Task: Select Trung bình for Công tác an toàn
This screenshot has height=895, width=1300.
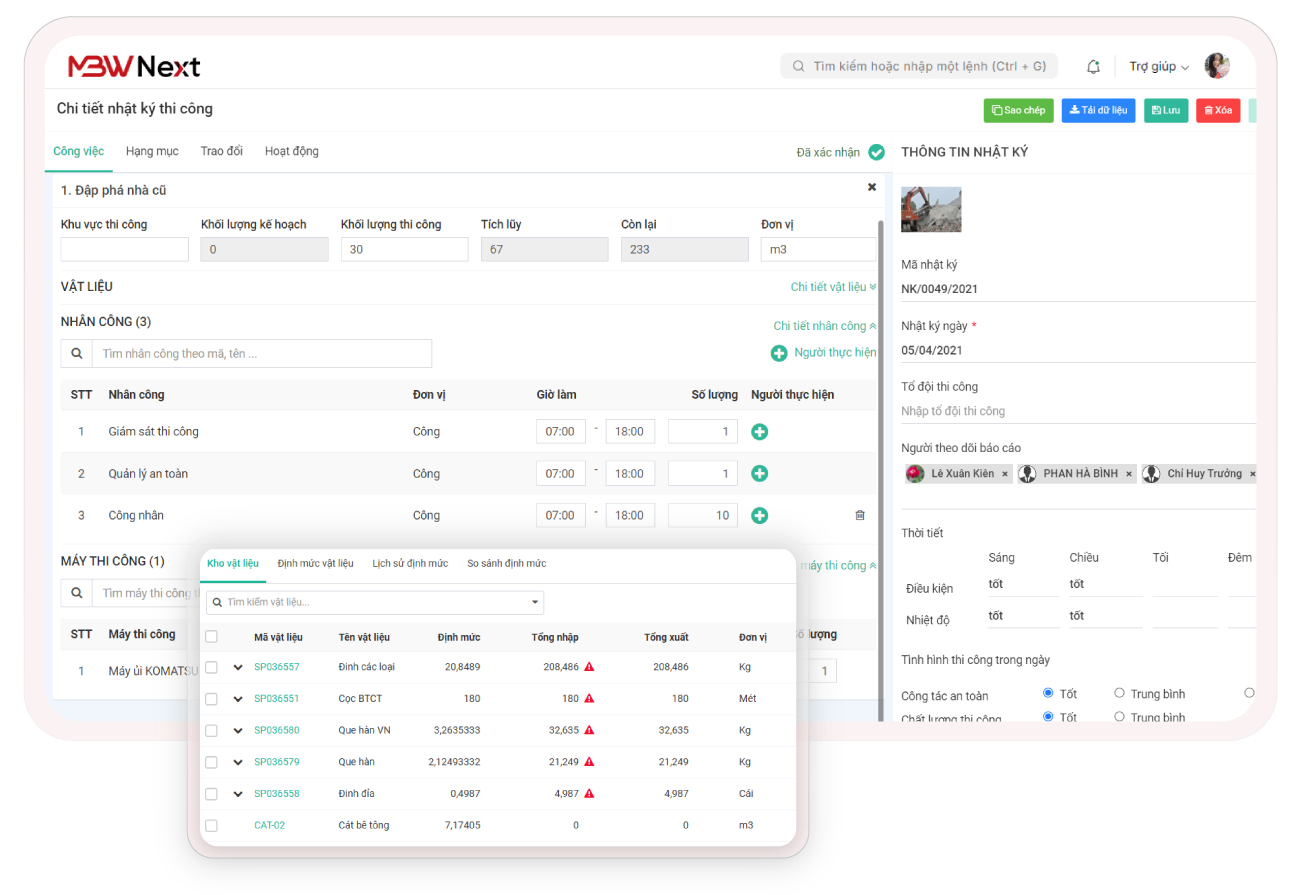Action: [x=1119, y=693]
